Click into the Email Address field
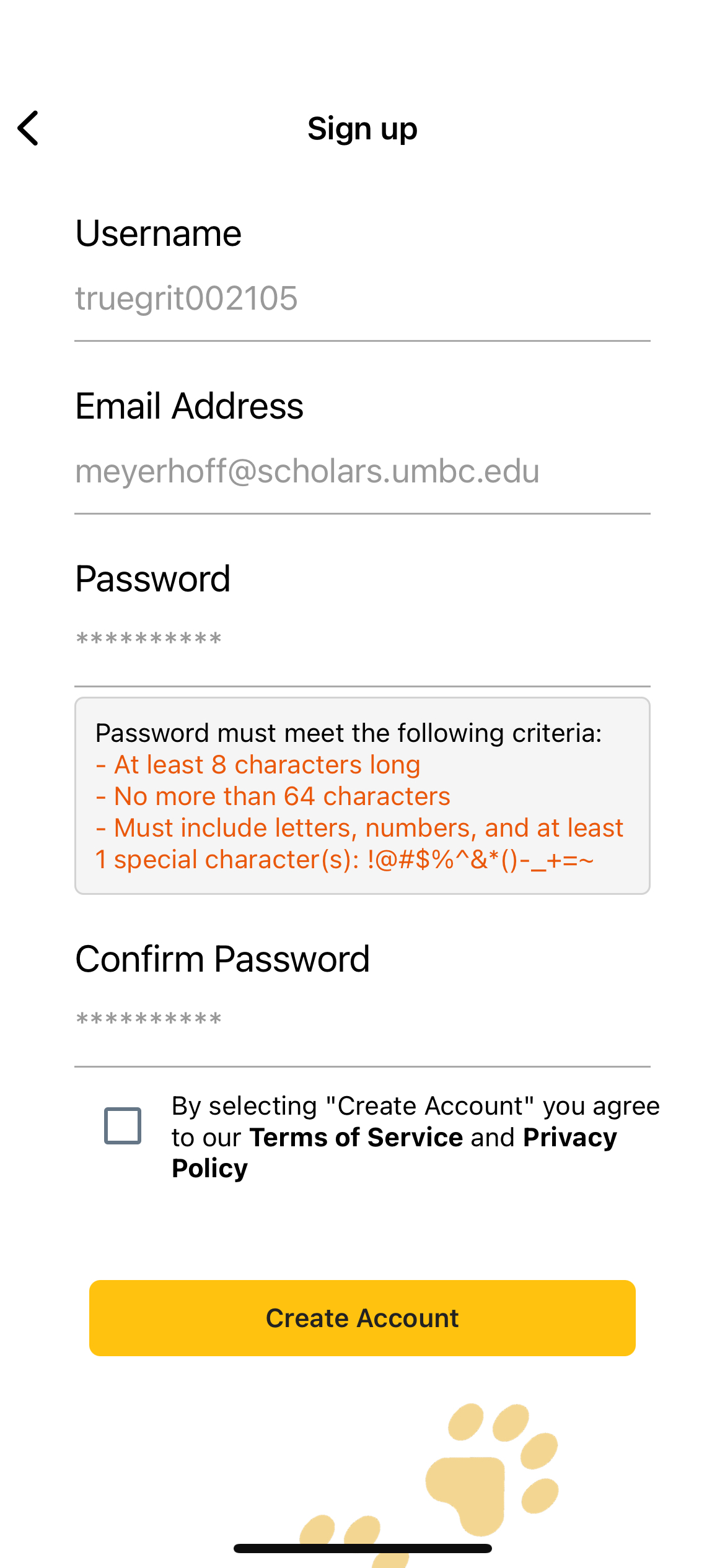 pyautogui.click(x=362, y=471)
